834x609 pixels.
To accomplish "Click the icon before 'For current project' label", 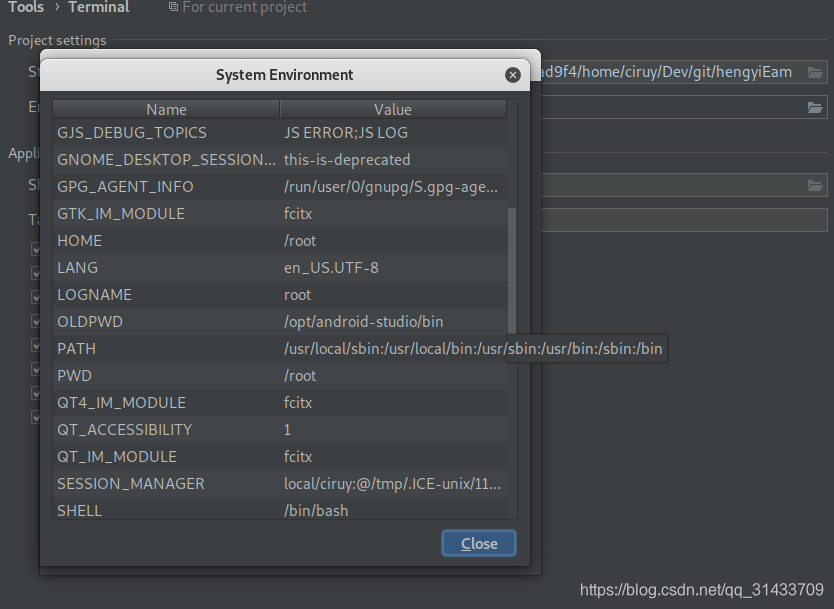I will pos(173,7).
